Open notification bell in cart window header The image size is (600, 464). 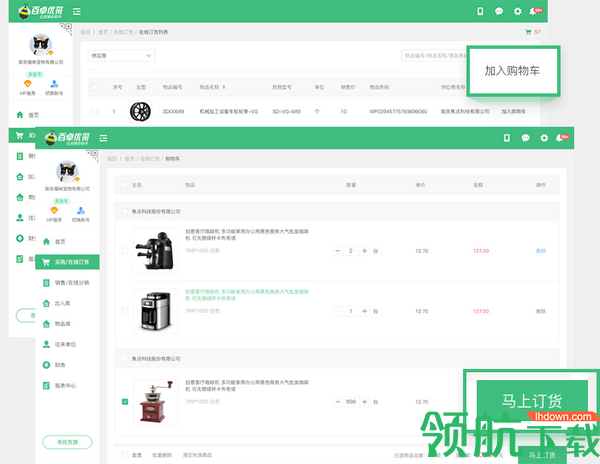[559, 138]
